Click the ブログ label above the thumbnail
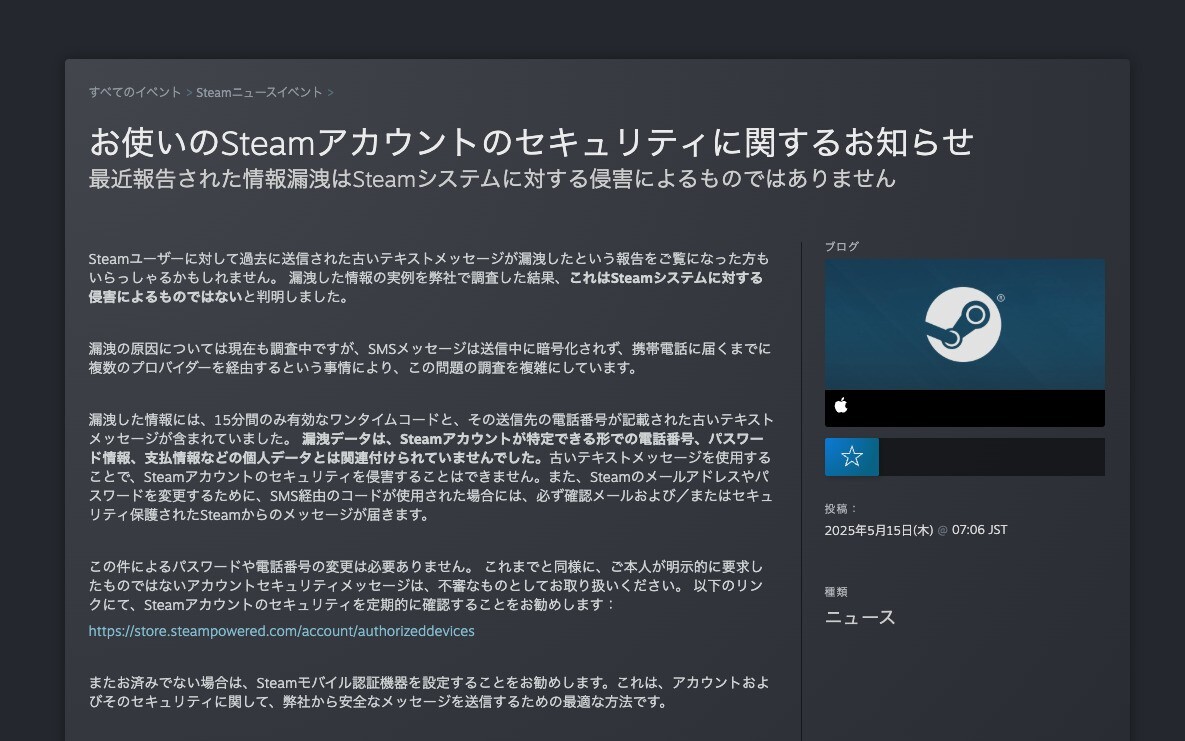 [x=842, y=246]
